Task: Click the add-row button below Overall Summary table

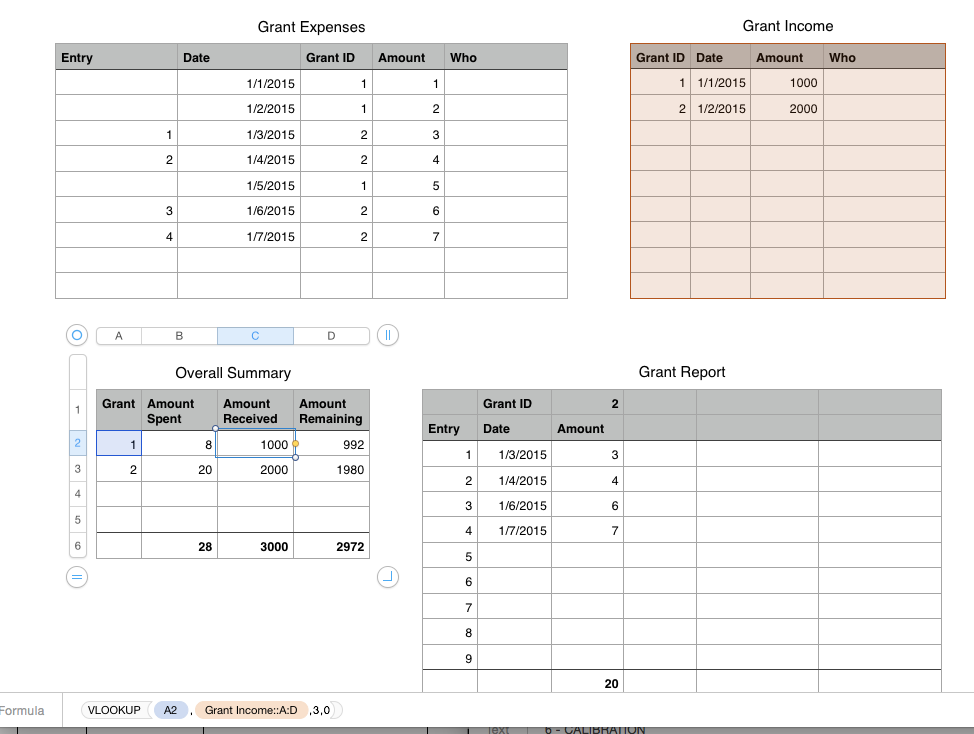Action: click(77, 577)
